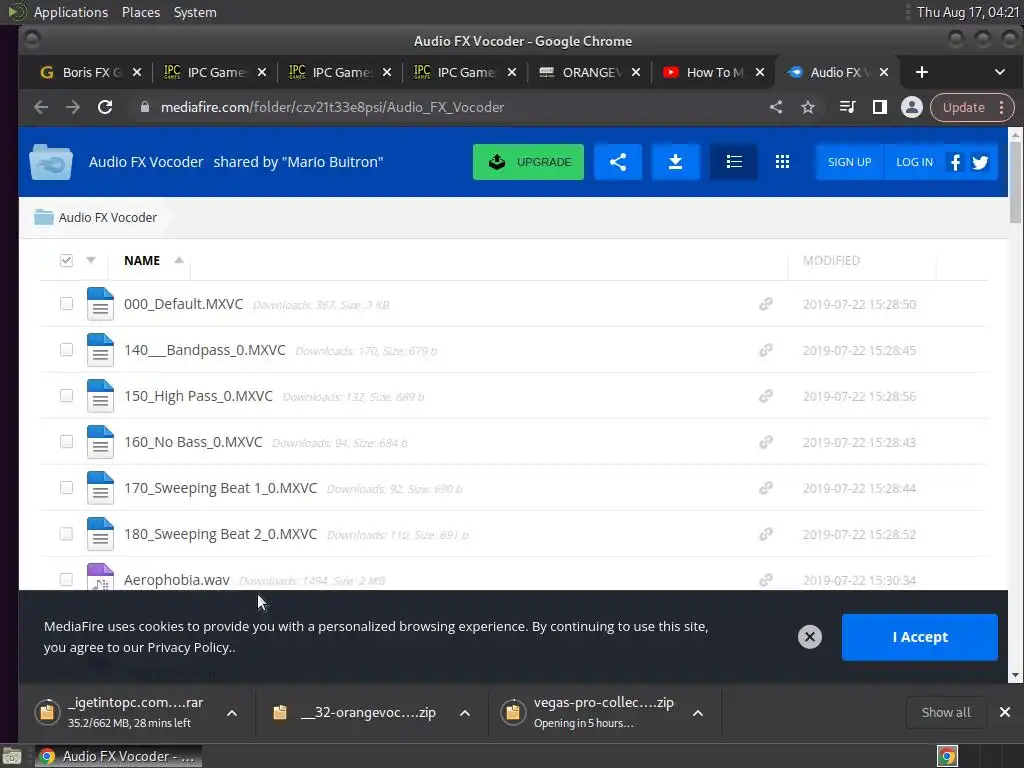Copy link icon for 000_Default.MXVC
The width and height of the screenshot is (1024, 768).
click(765, 304)
